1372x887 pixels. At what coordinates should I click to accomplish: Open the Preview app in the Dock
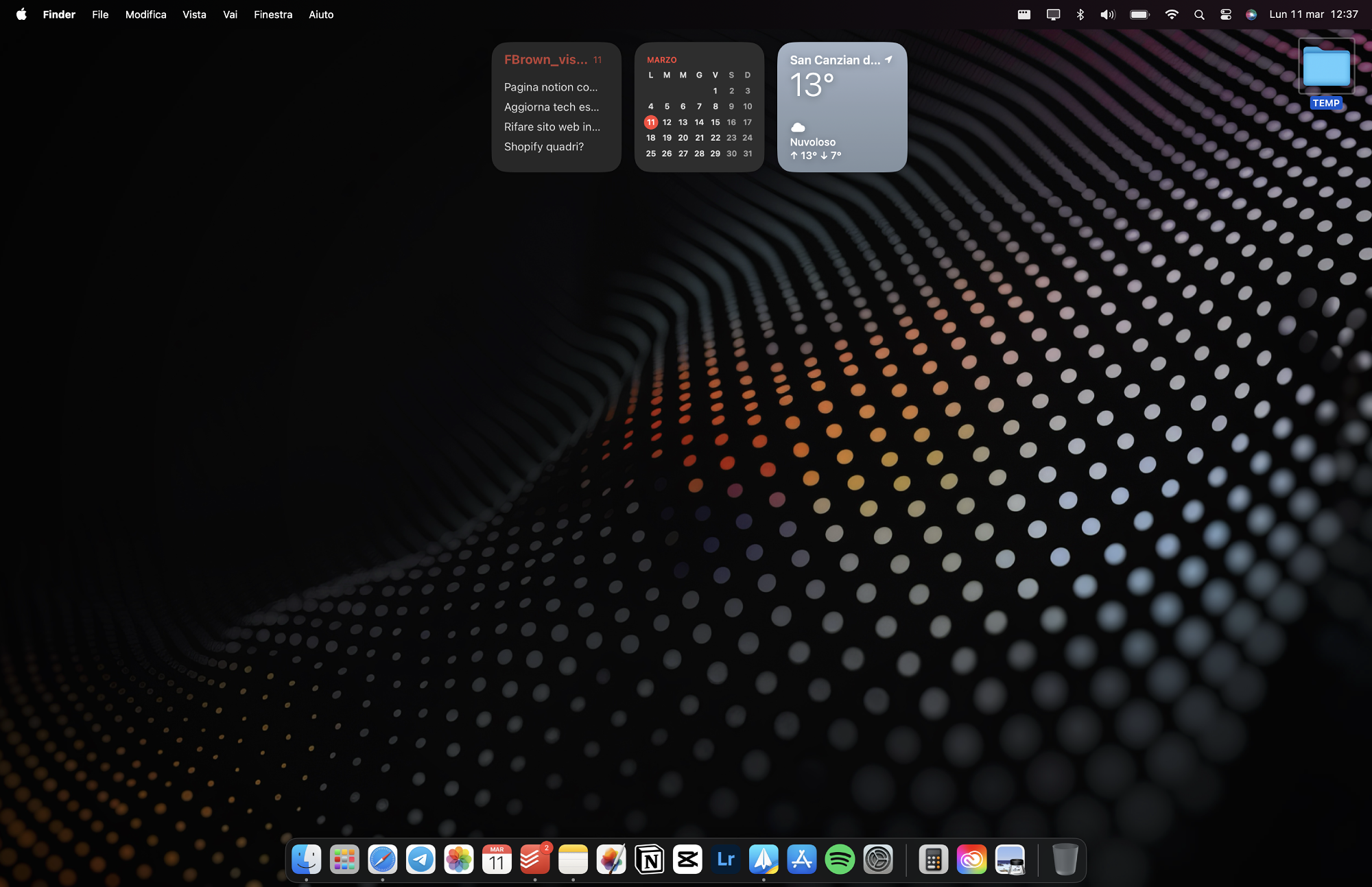click(1010, 859)
